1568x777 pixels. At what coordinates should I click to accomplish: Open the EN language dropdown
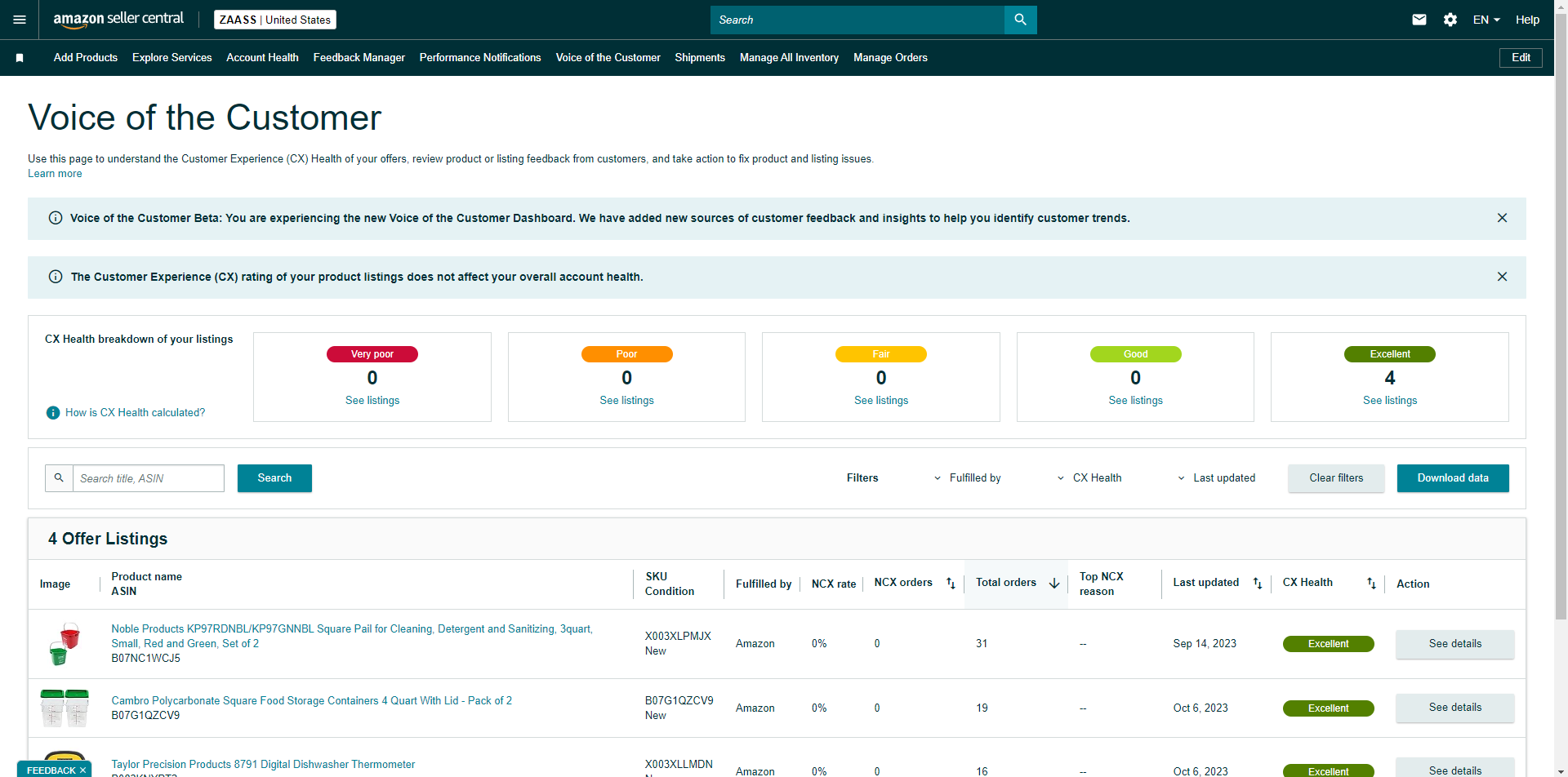pyautogui.click(x=1486, y=20)
